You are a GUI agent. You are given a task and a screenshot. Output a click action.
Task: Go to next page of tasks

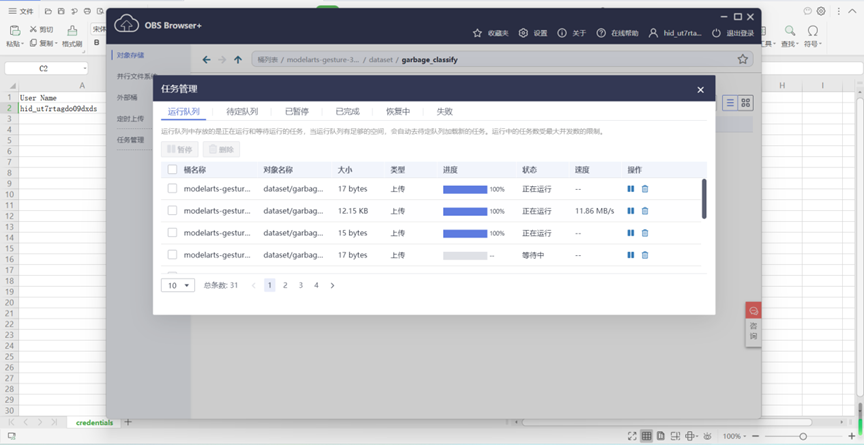332,285
